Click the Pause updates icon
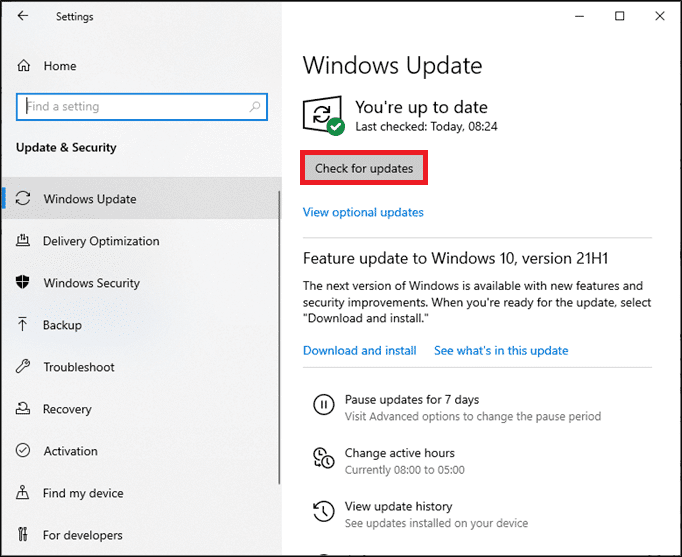The height and width of the screenshot is (557, 682). [323, 405]
